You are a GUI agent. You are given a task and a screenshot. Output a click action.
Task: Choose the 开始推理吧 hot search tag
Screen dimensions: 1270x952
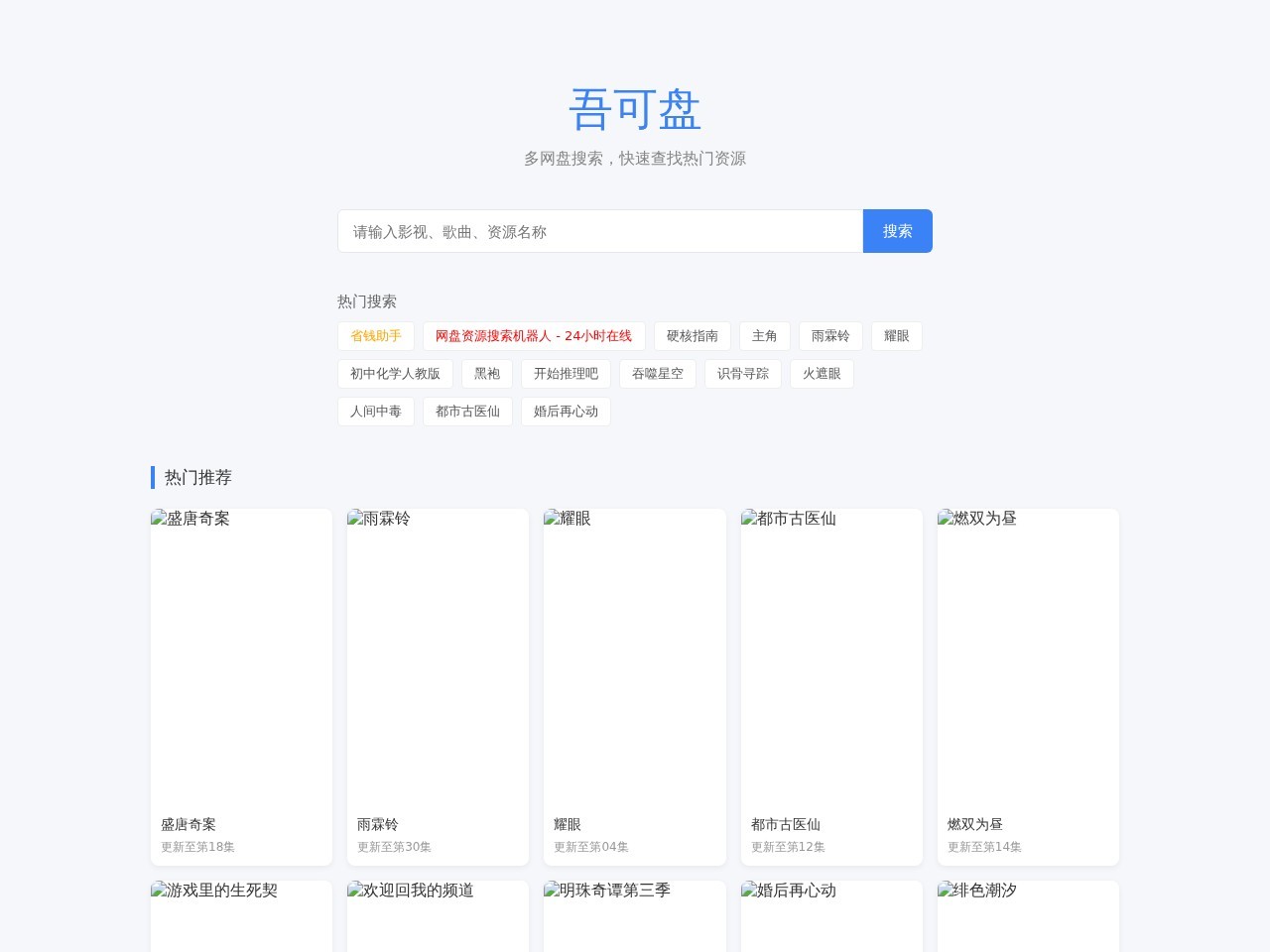[x=566, y=374]
